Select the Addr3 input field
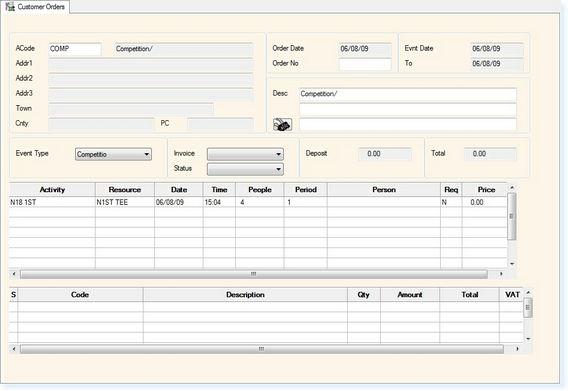568x391 pixels. (151, 94)
